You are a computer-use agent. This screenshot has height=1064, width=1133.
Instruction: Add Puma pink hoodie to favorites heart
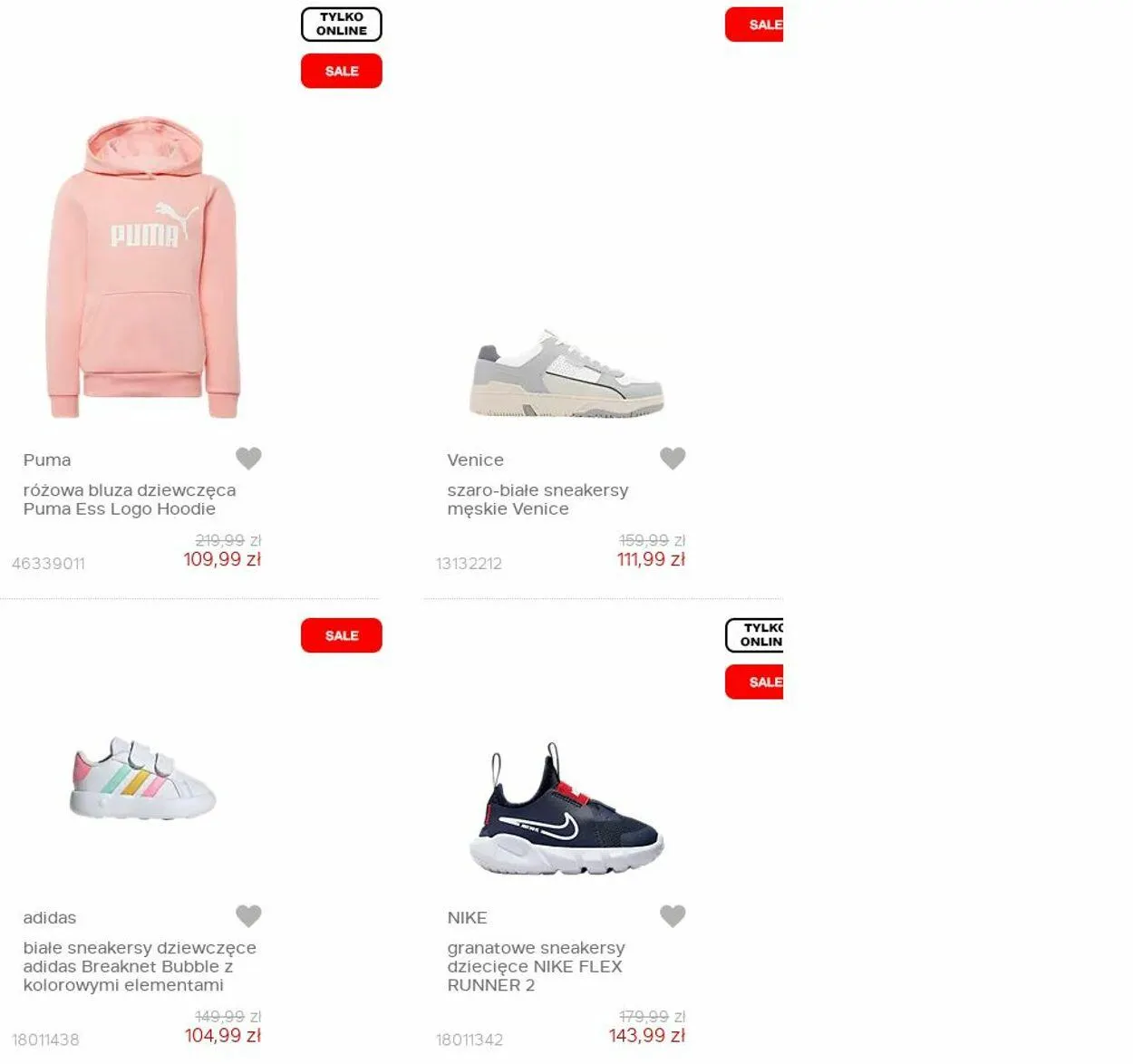(x=248, y=459)
